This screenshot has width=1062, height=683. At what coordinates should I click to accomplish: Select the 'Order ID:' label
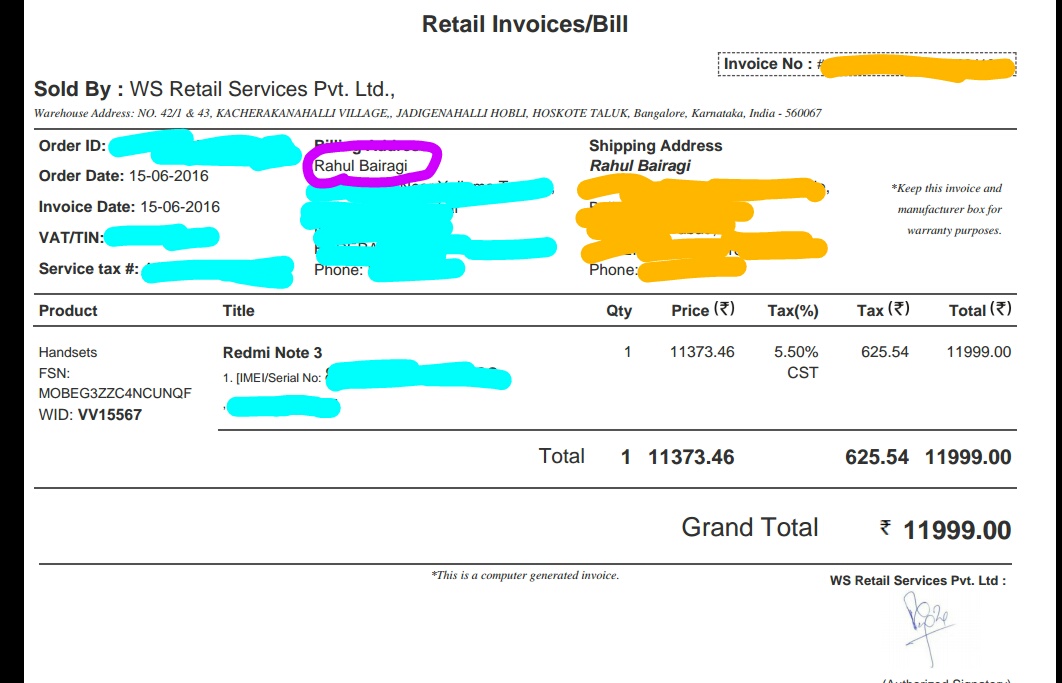(x=72, y=146)
